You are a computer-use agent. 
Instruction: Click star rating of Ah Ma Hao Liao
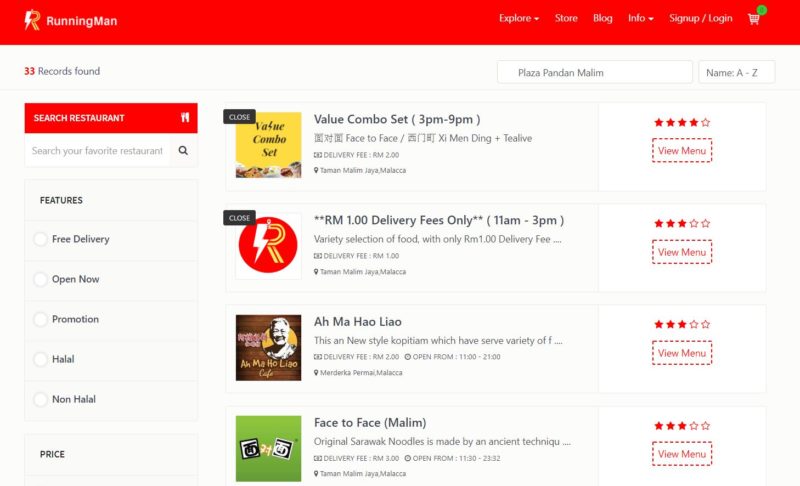[x=682, y=324]
